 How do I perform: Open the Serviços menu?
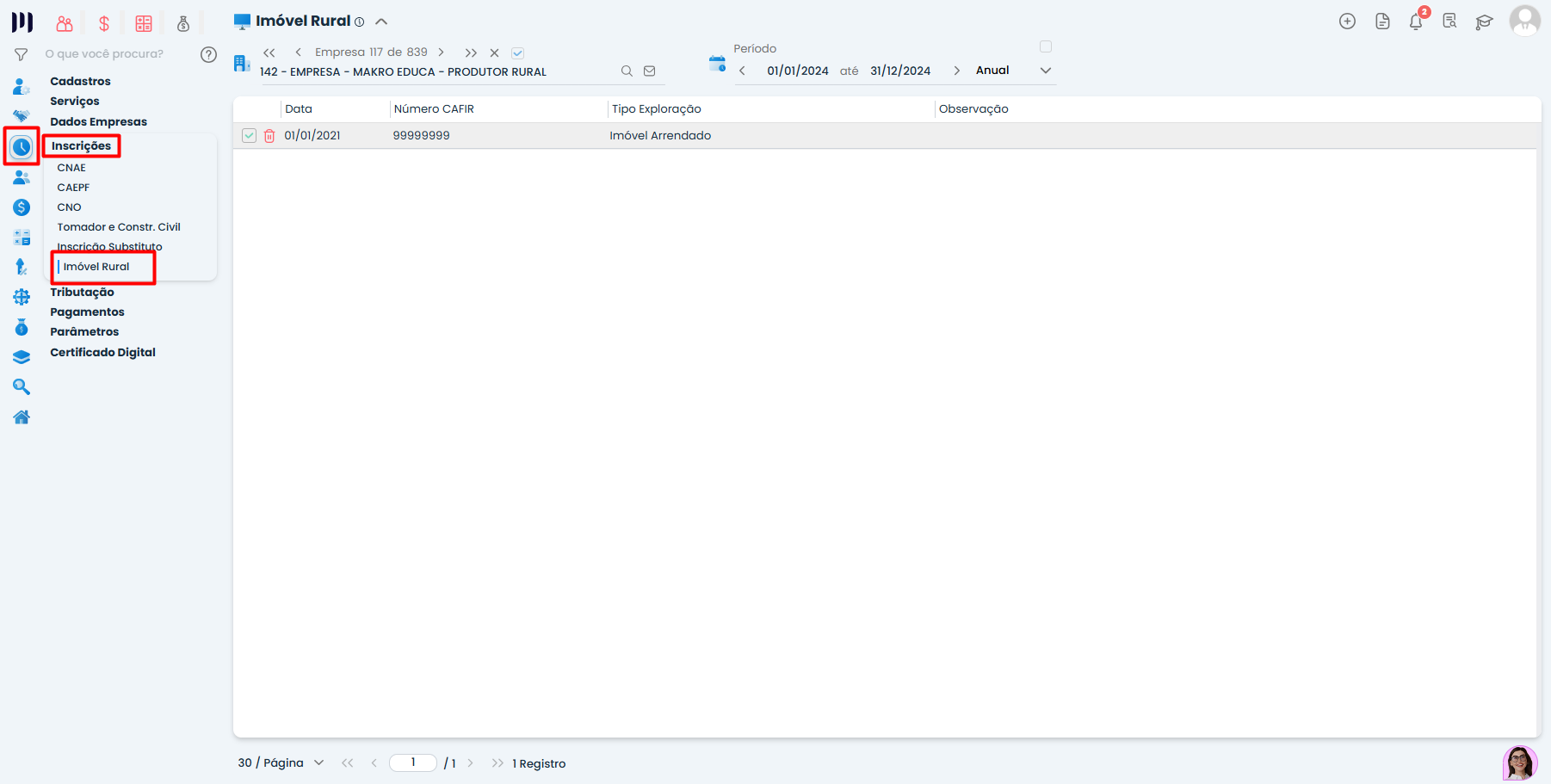(75, 102)
